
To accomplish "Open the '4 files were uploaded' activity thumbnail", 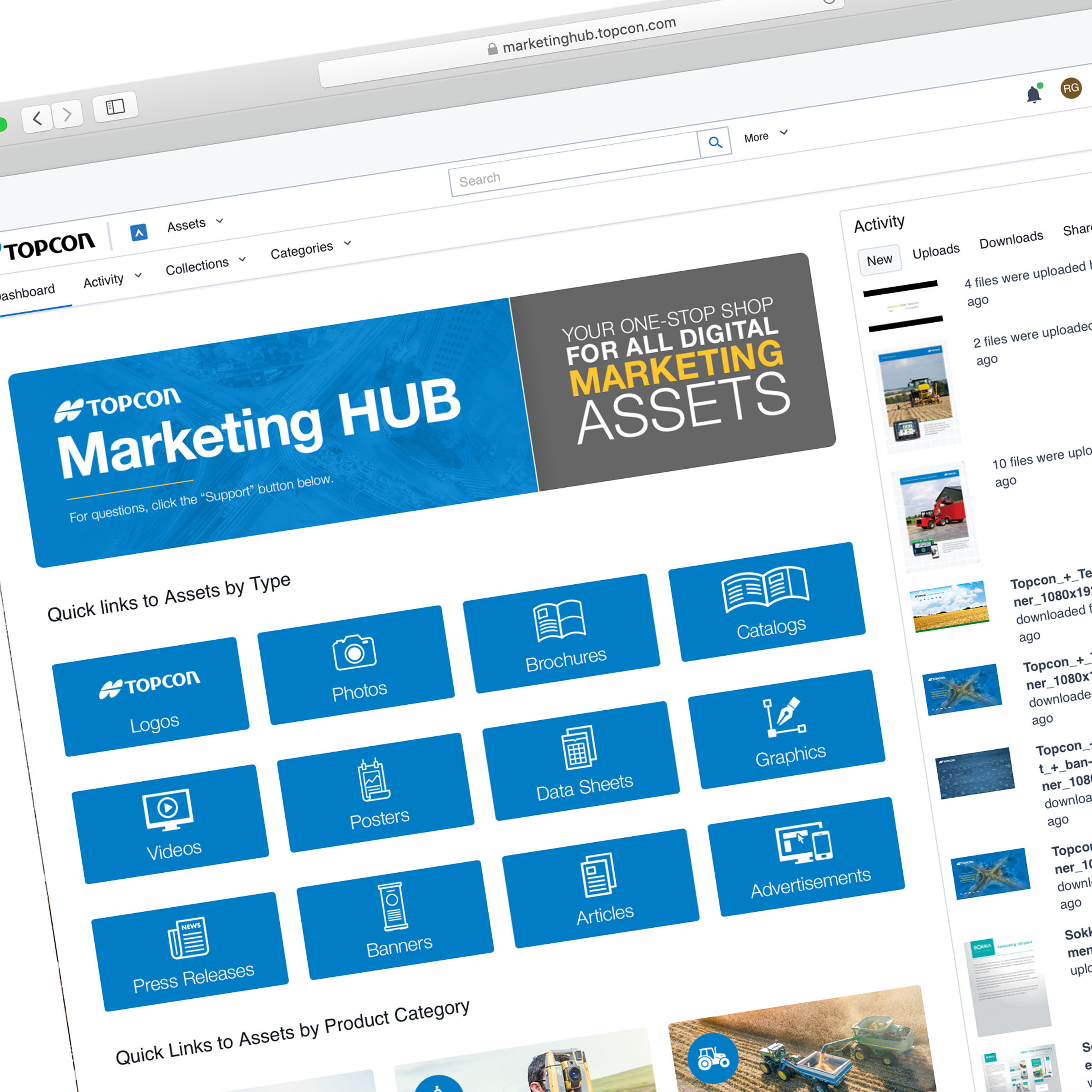I will pos(903,306).
